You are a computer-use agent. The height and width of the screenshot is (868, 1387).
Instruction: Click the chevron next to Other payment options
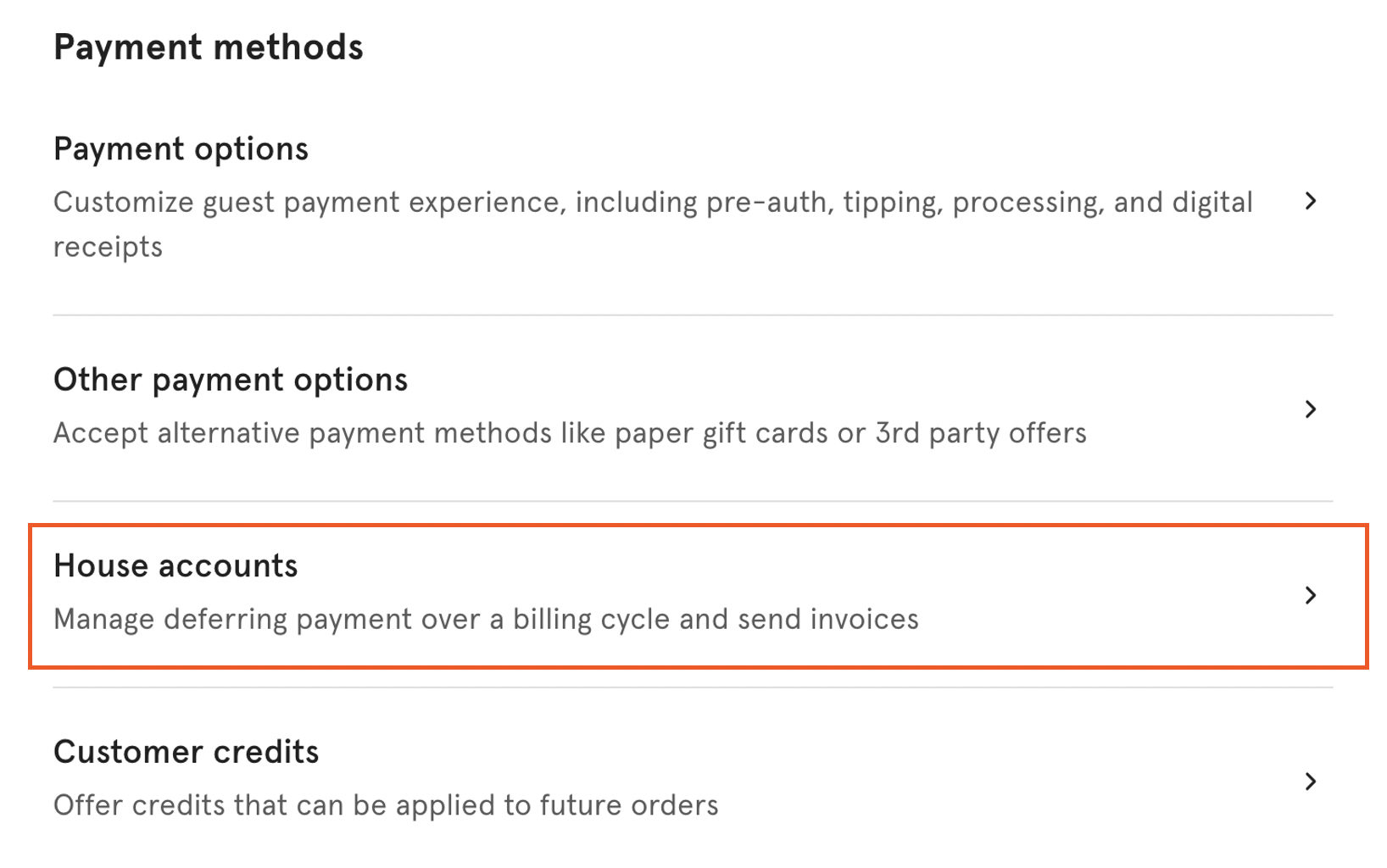click(1311, 409)
